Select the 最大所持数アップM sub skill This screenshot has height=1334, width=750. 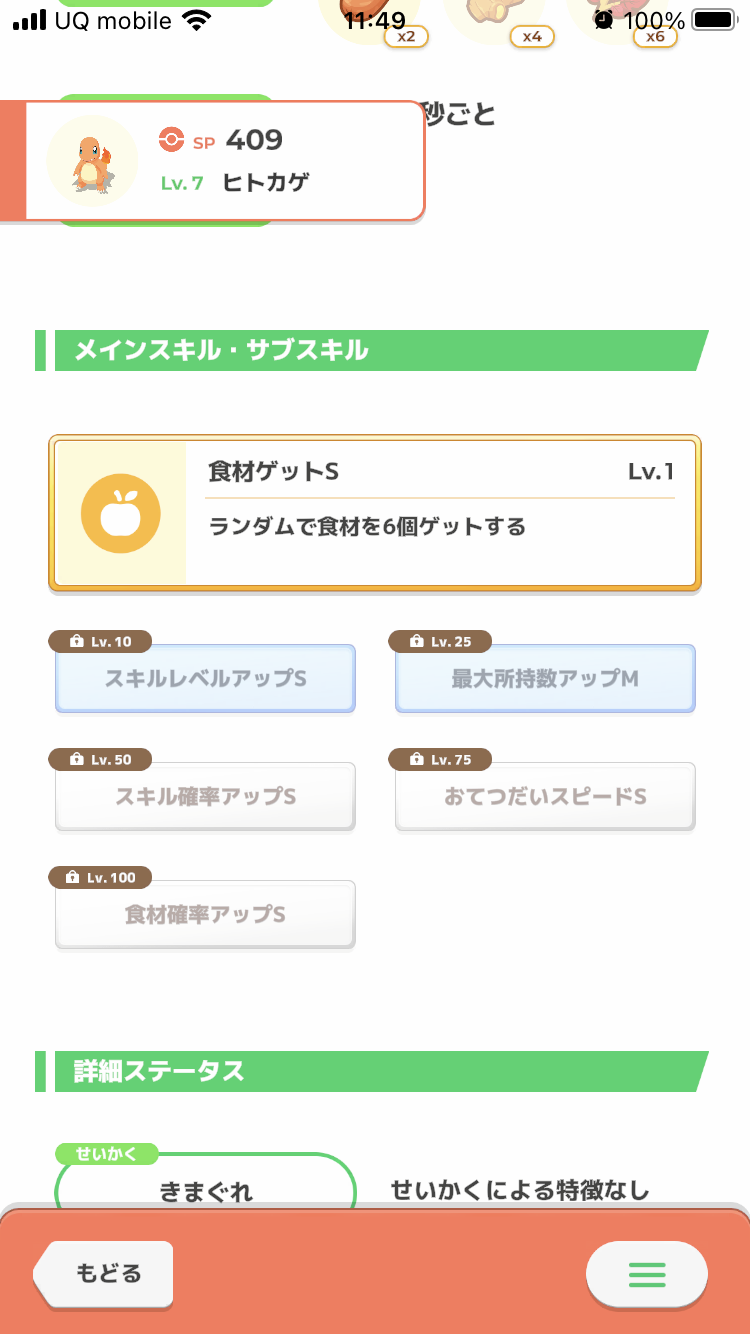(x=545, y=679)
